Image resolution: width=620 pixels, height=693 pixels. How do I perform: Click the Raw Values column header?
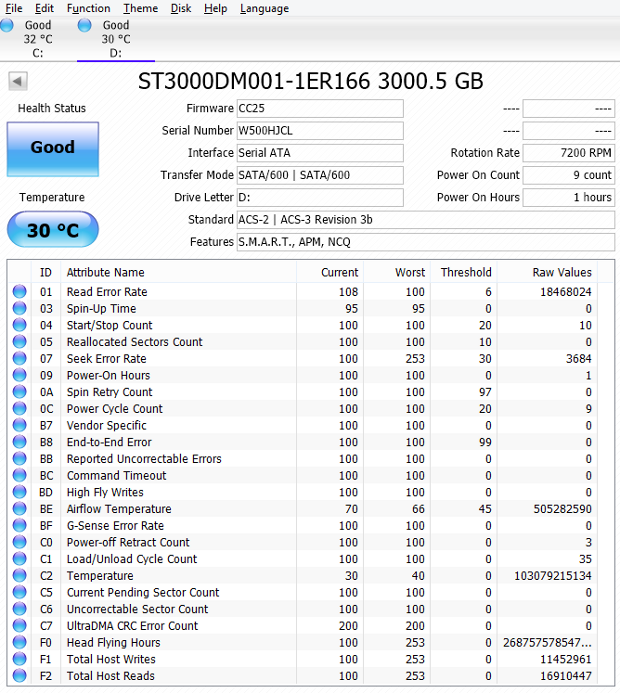pyautogui.click(x=548, y=272)
